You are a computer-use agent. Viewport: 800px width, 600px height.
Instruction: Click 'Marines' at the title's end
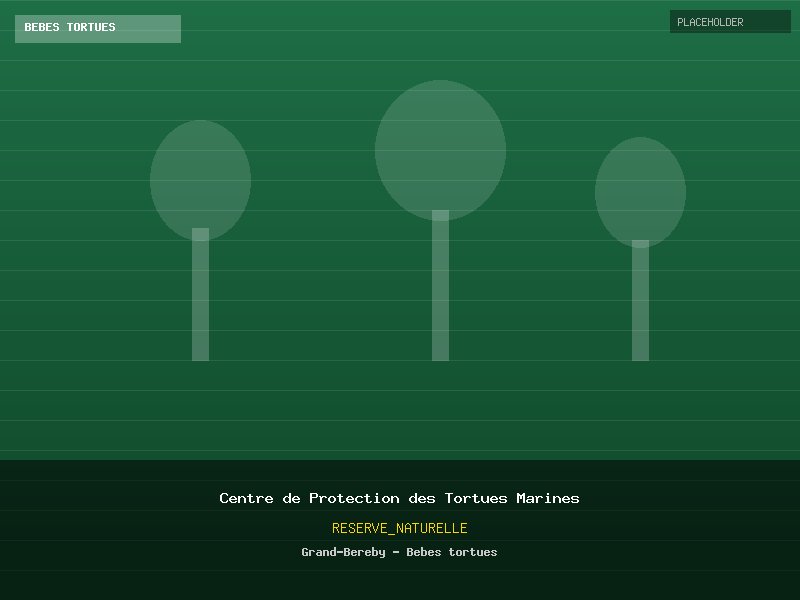click(548, 498)
